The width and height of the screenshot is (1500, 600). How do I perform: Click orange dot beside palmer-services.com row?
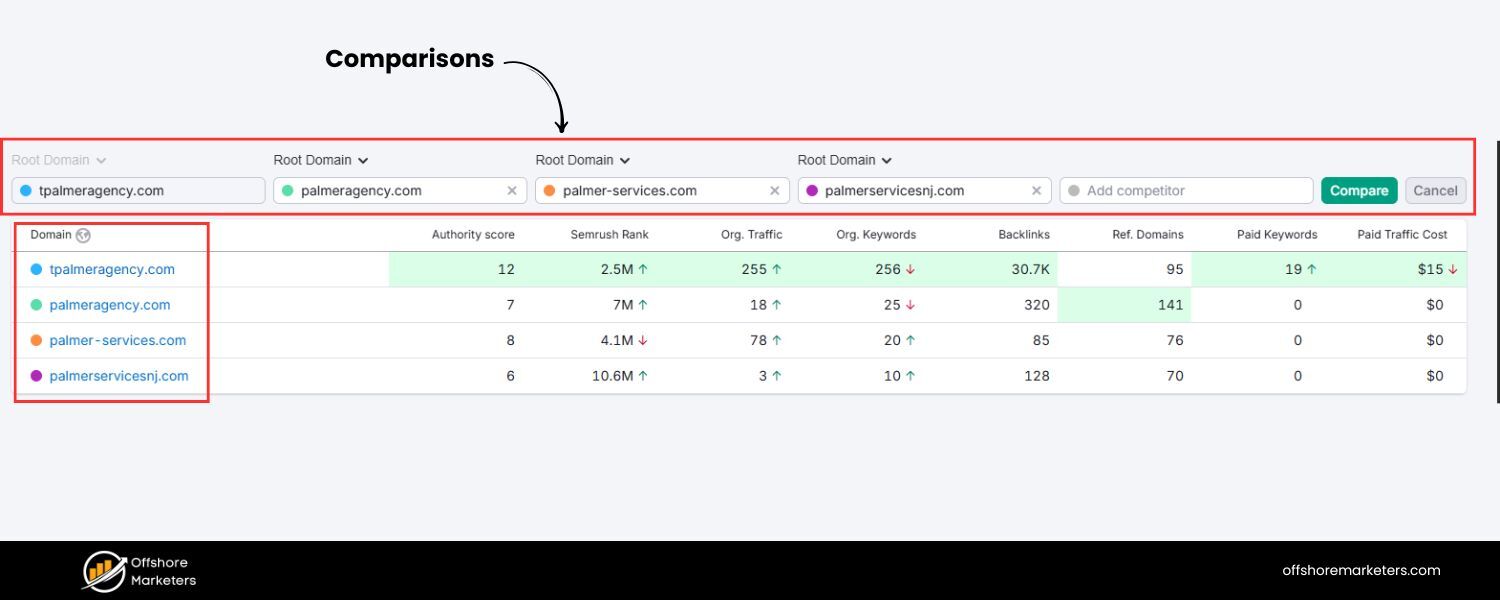(x=37, y=340)
